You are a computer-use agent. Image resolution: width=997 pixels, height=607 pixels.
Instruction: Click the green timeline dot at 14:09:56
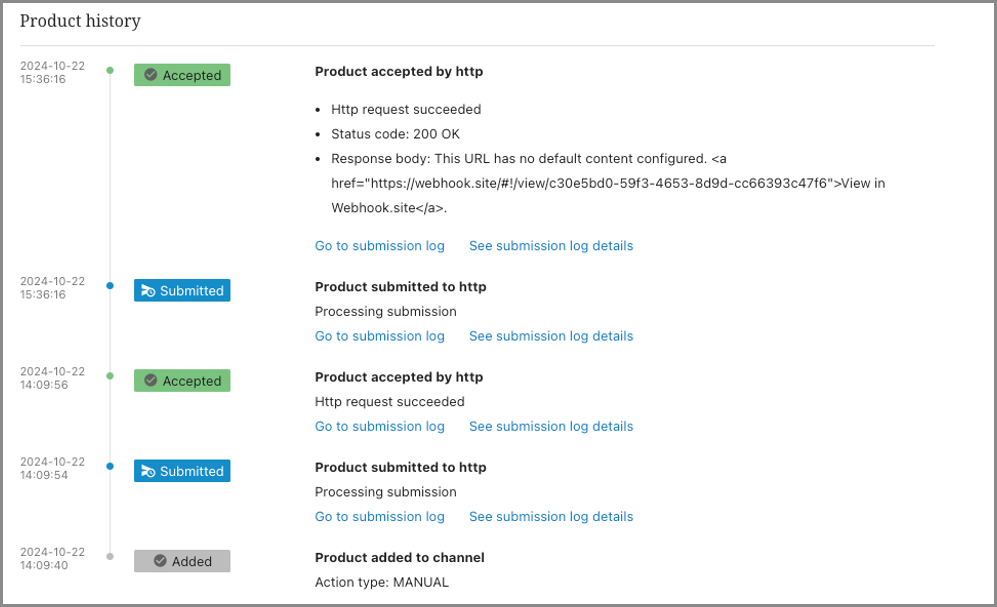point(110,376)
